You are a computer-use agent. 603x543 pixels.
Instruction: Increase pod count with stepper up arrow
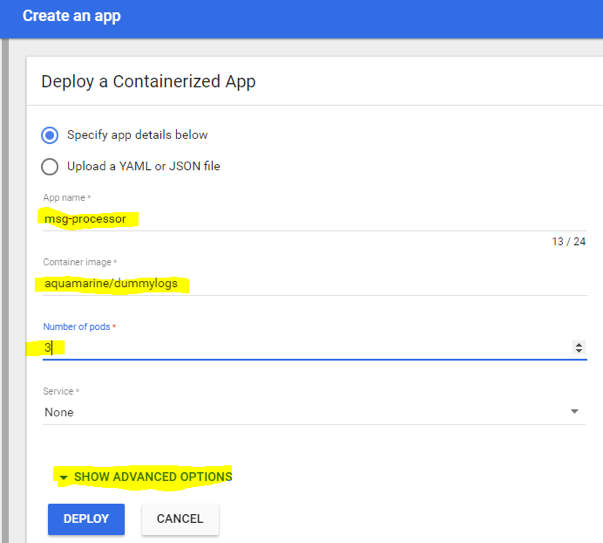(579, 344)
